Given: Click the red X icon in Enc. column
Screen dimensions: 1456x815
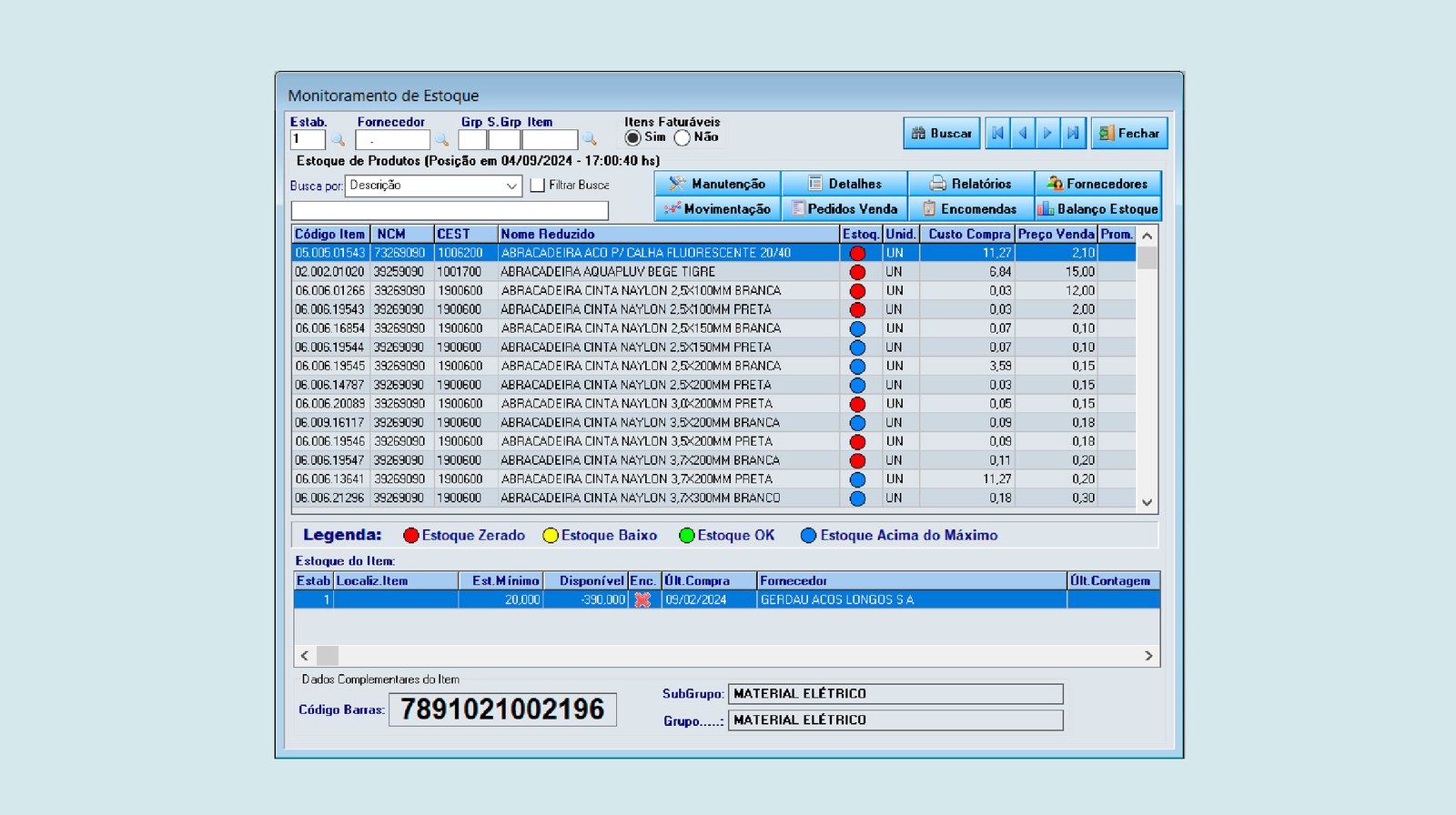Looking at the screenshot, I should pyautogui.click(x=642, y=599).
